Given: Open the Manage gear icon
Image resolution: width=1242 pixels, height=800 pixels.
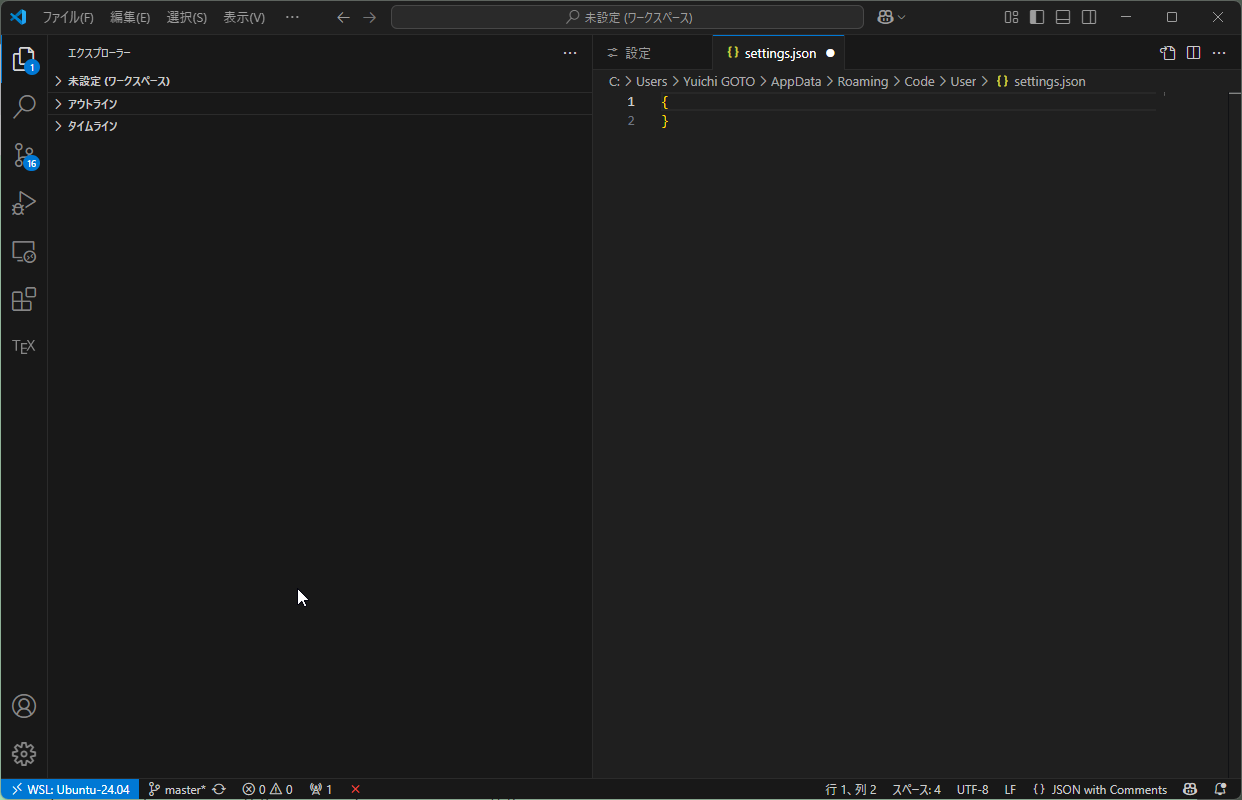Looking at the screenshot, I should 24,754.
